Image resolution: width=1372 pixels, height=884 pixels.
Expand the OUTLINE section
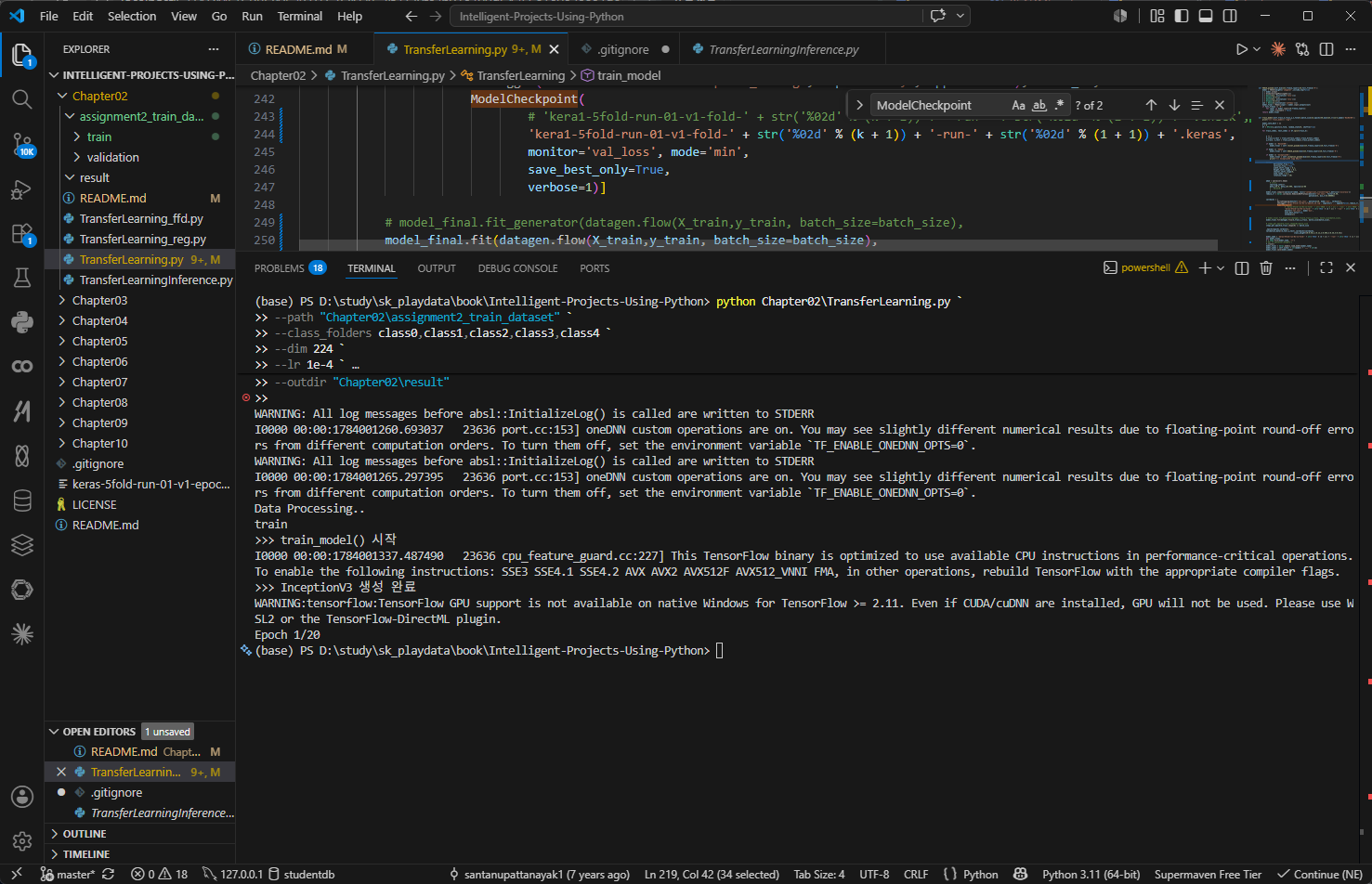139,834
